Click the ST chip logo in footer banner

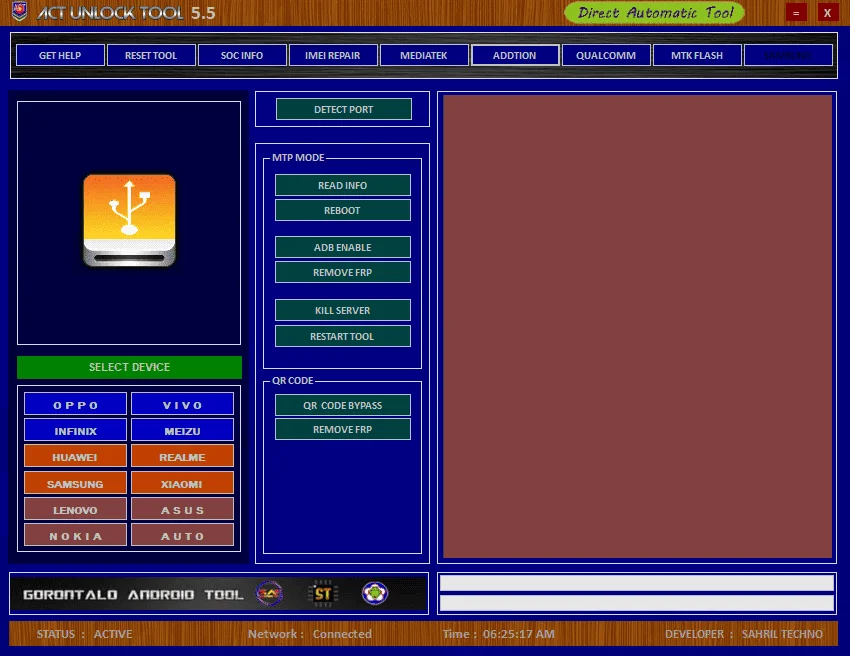click(x=323, y=594)
